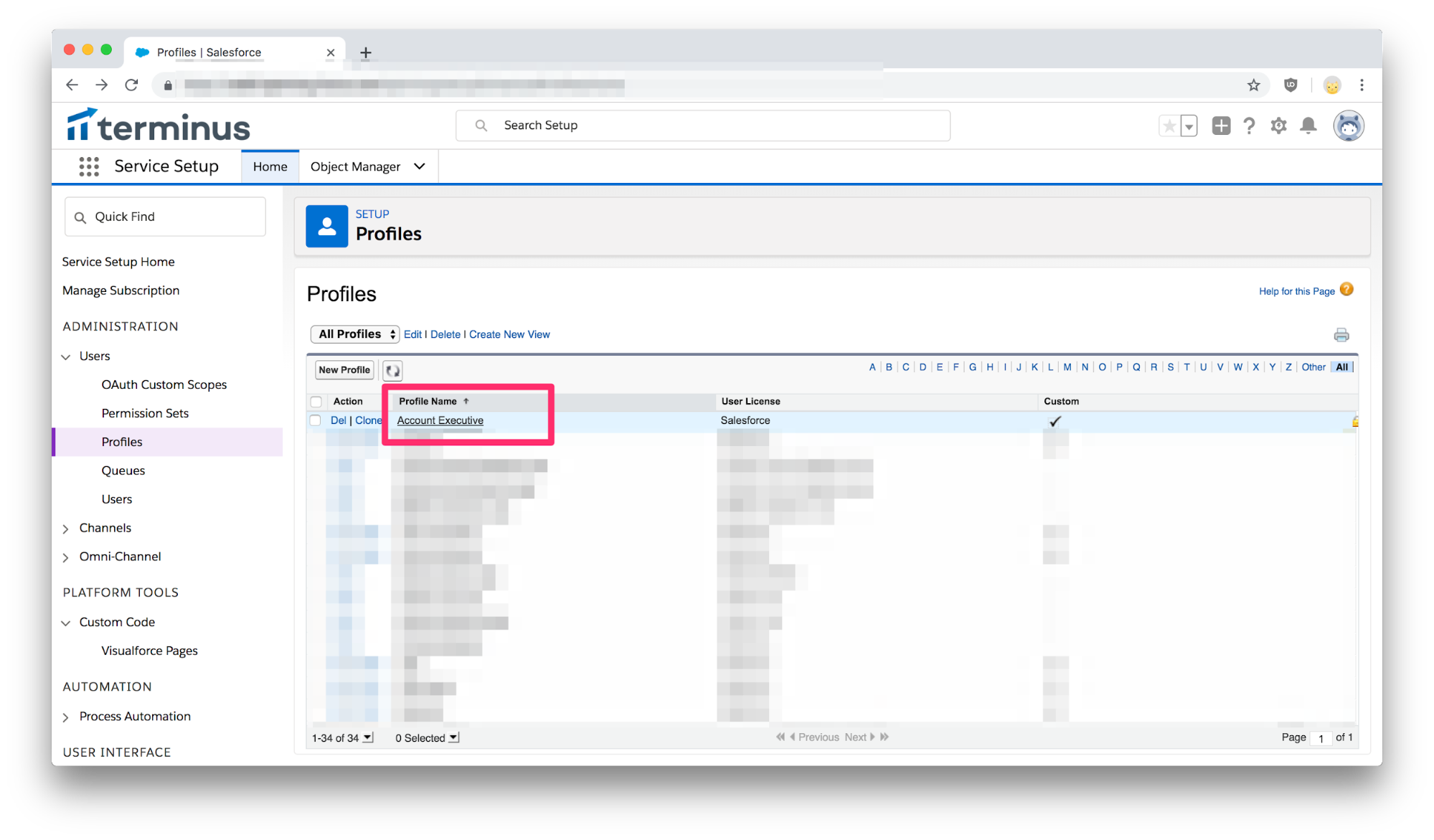Click the global actions plus icon
The image size is (1434, 840).
tap(1221, 126)
